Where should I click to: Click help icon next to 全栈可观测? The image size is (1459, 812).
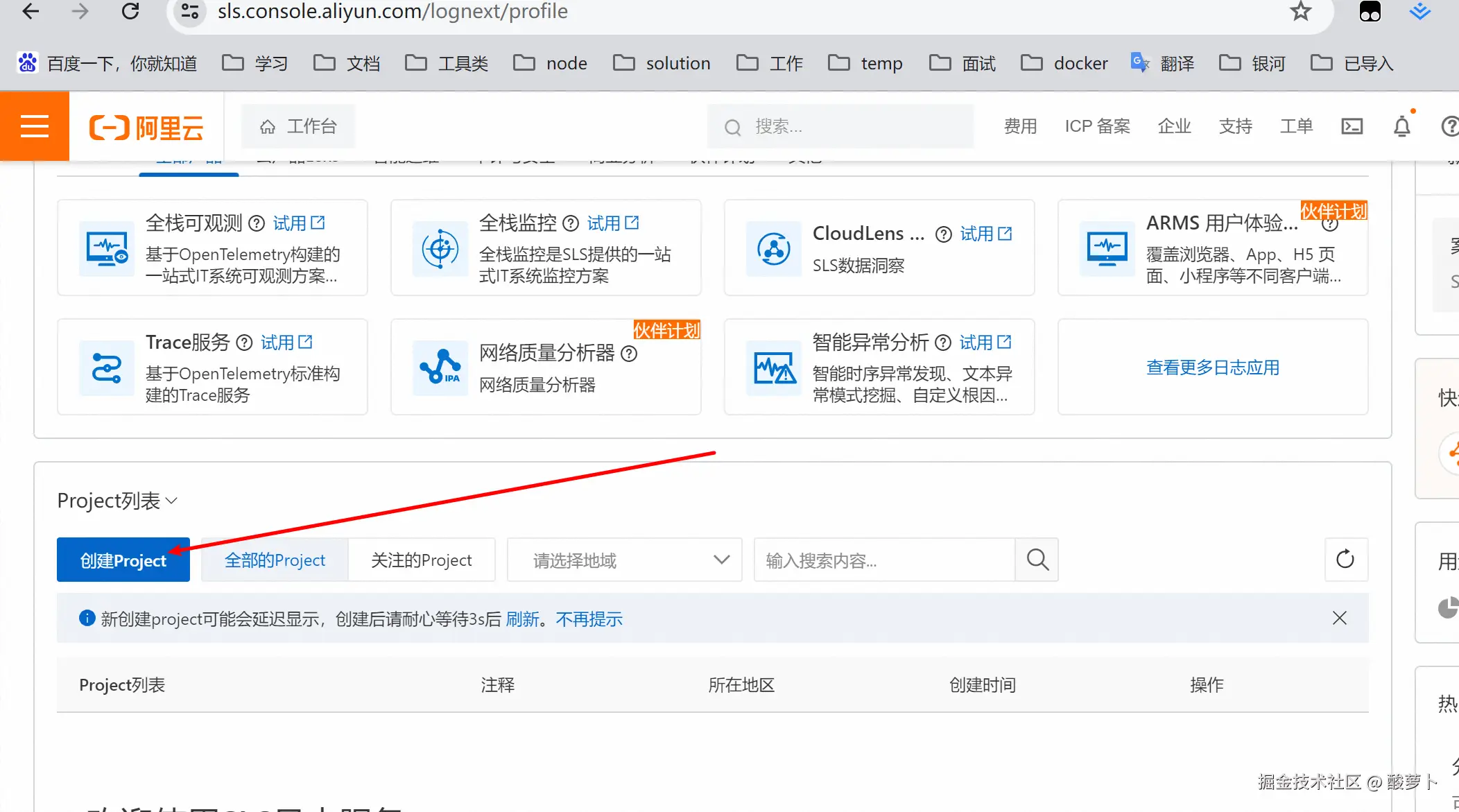pos(257,223)
